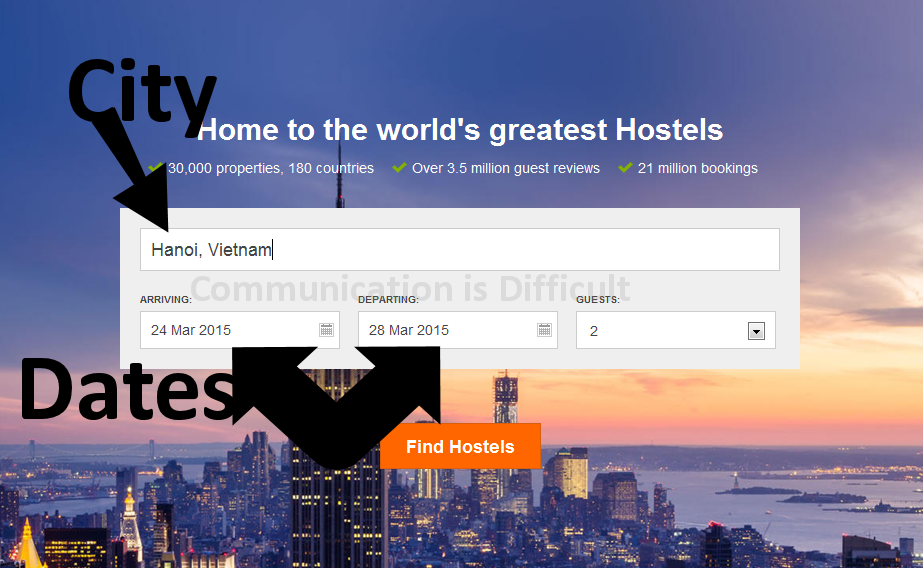Click green checkmark beside guest reviews text
This screenshot has width=923, height=568.
(x=399, y=168)
